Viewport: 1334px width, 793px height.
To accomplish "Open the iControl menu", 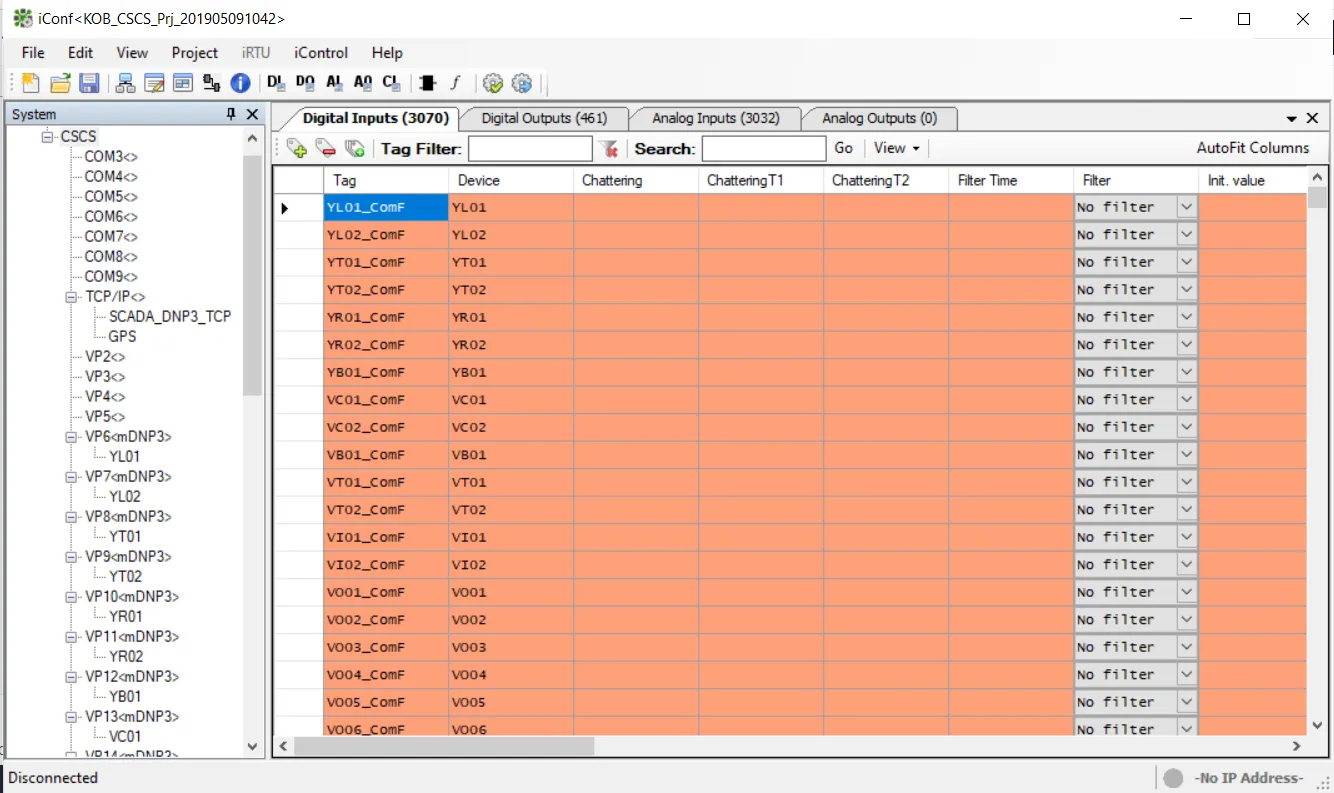I will [321, 53].
